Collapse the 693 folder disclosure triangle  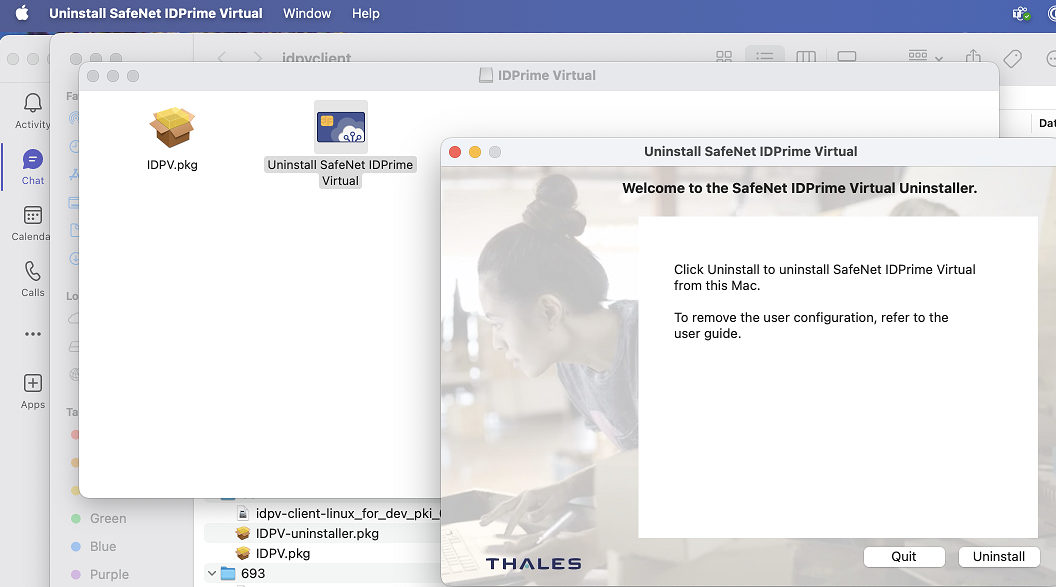[x=211, y=573]
